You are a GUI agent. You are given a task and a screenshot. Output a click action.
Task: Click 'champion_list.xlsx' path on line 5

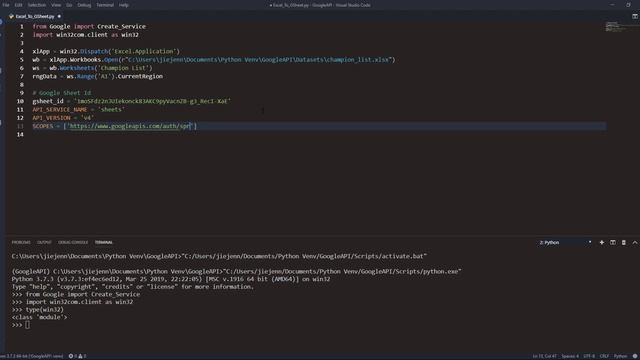click(x=359, y=60)
